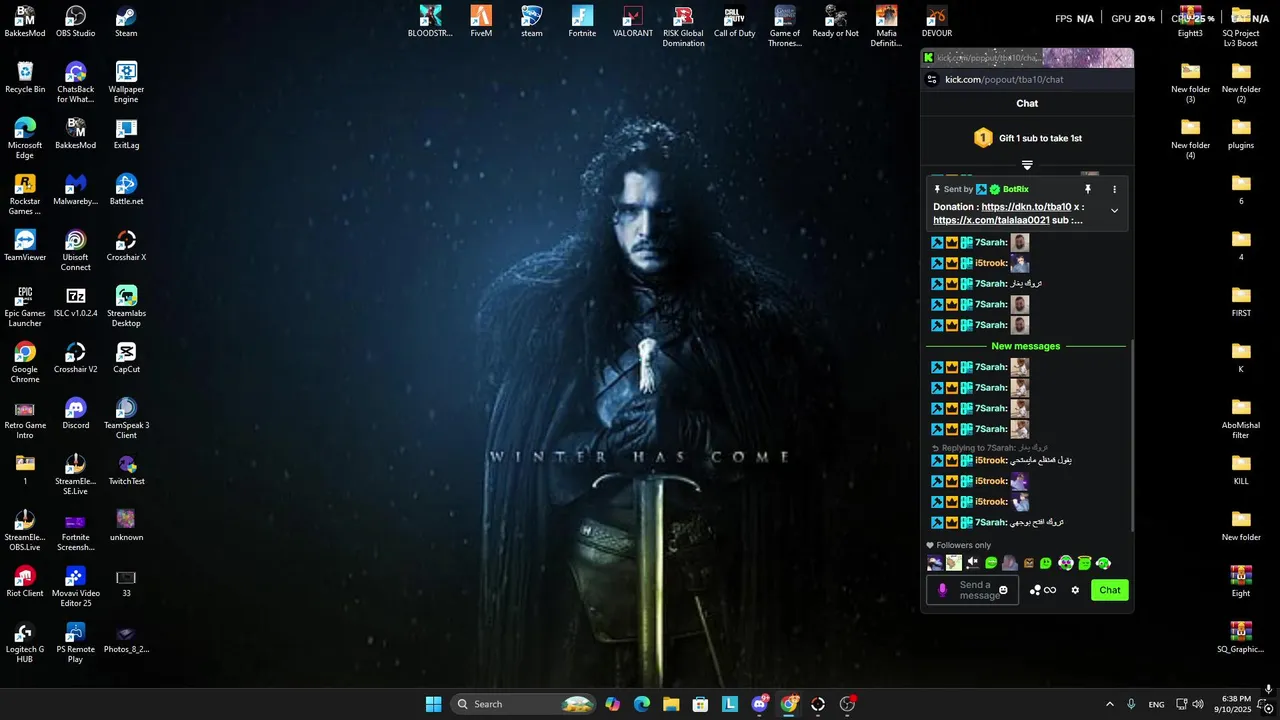Viewport: 1280px width, 720px height.
Task: Open the Fortnite desktop shortcut
Action: pos(582,21)
